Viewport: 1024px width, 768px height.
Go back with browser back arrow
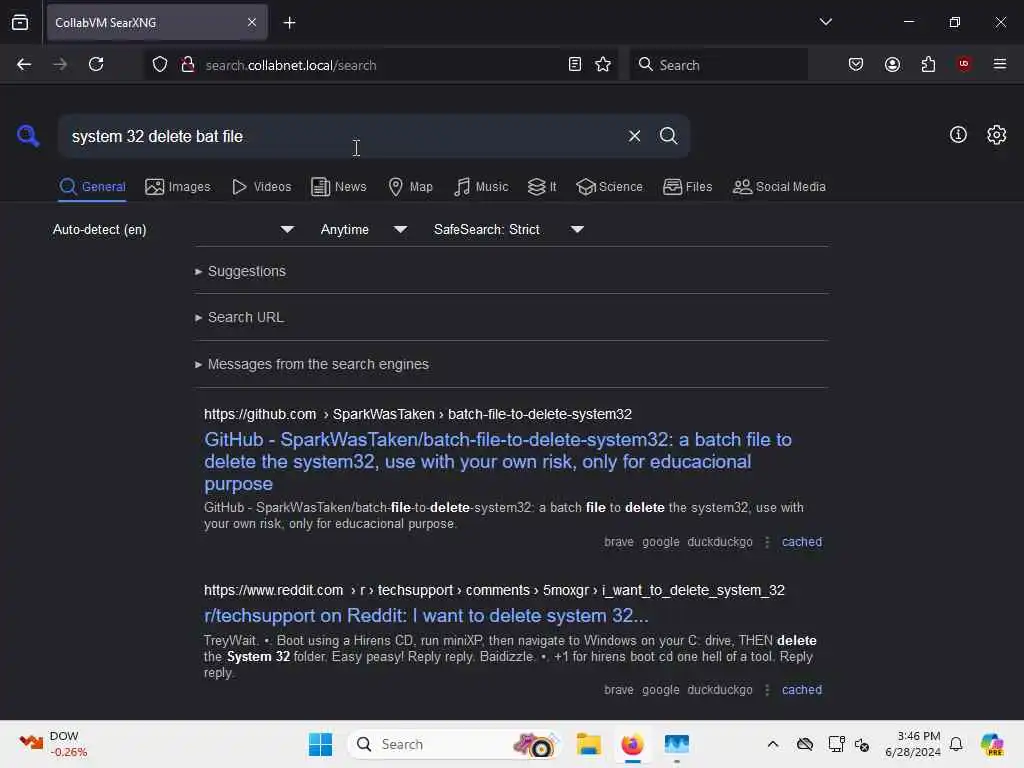(x=24, y=64)
